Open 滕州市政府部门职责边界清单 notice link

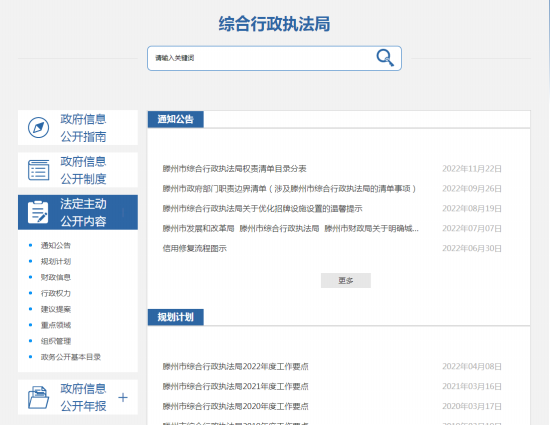coord(289,189)
